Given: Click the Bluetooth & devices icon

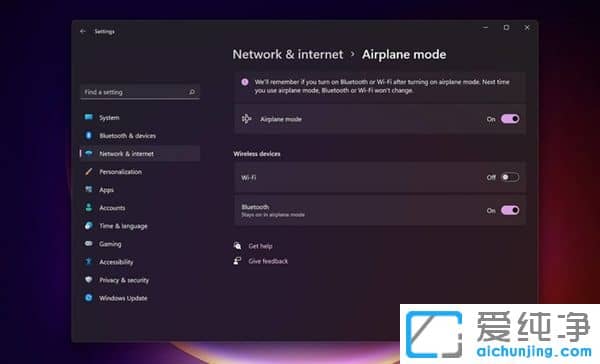Looking at the screenshot, I should [88, 135].
